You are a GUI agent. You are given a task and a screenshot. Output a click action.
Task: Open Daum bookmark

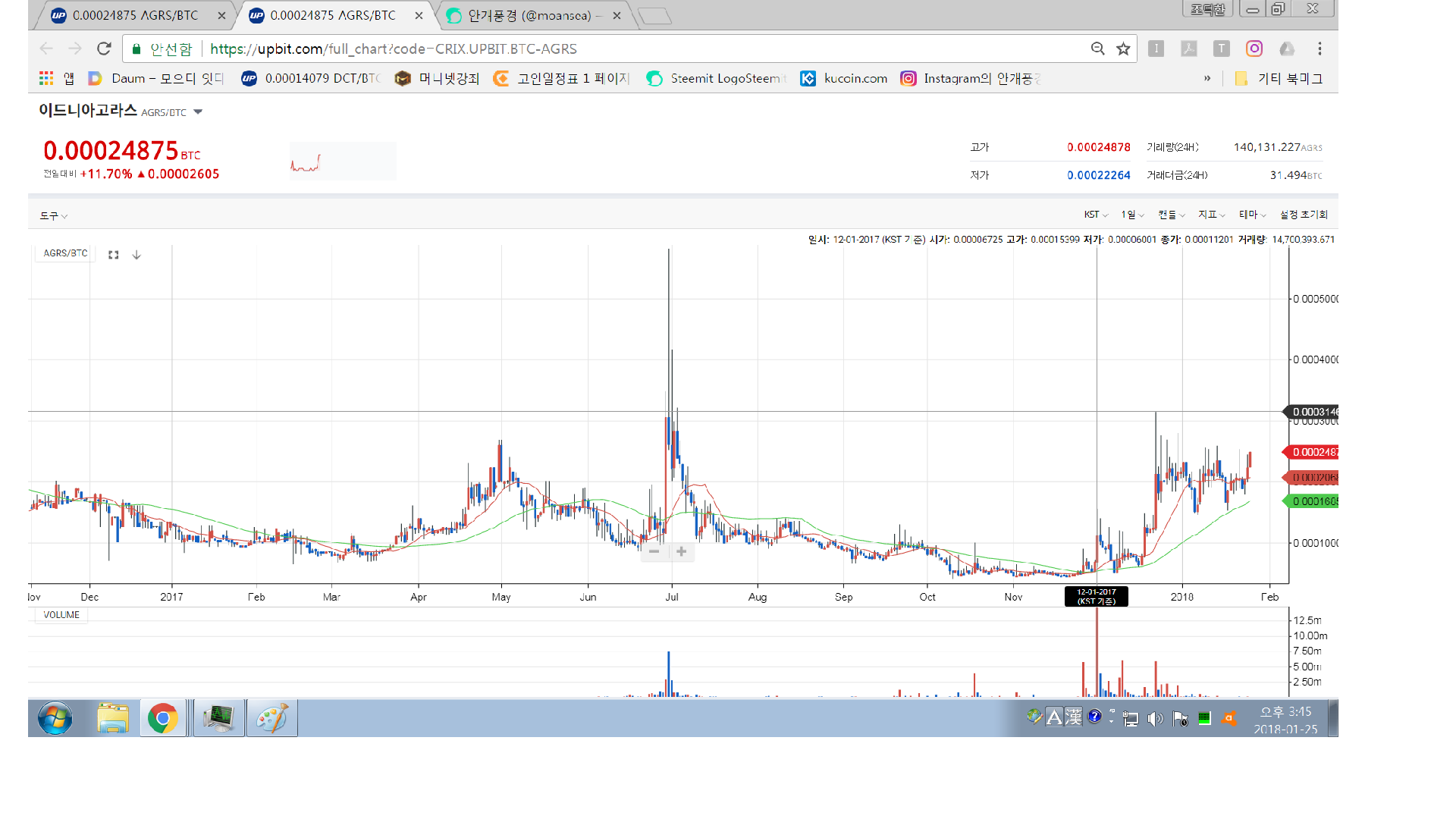(x=155, y=78)
